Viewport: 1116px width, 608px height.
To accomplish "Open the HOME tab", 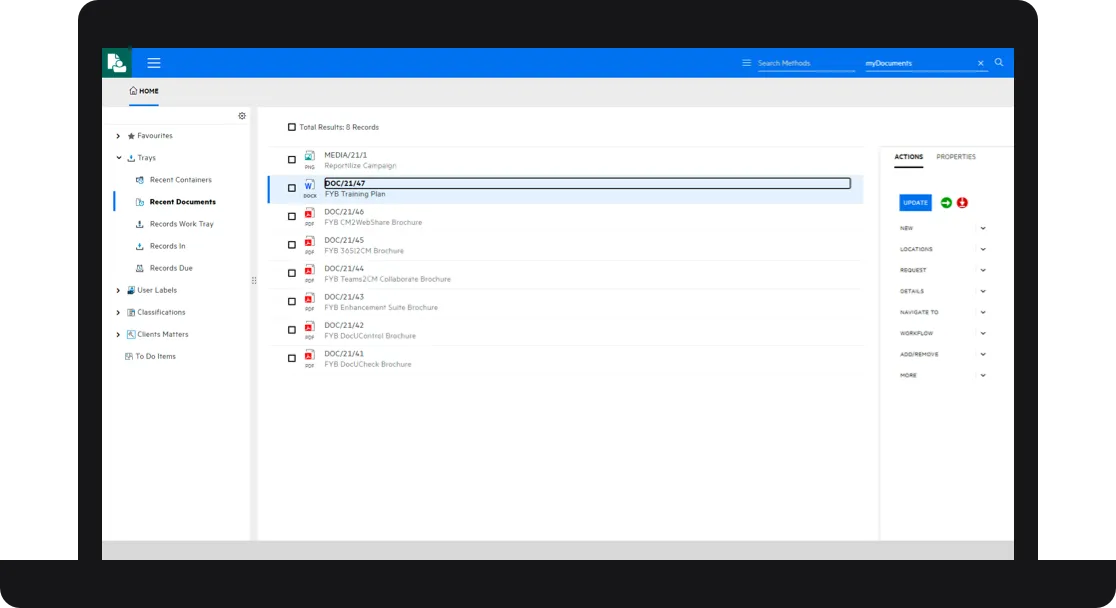I will [144, 91].
